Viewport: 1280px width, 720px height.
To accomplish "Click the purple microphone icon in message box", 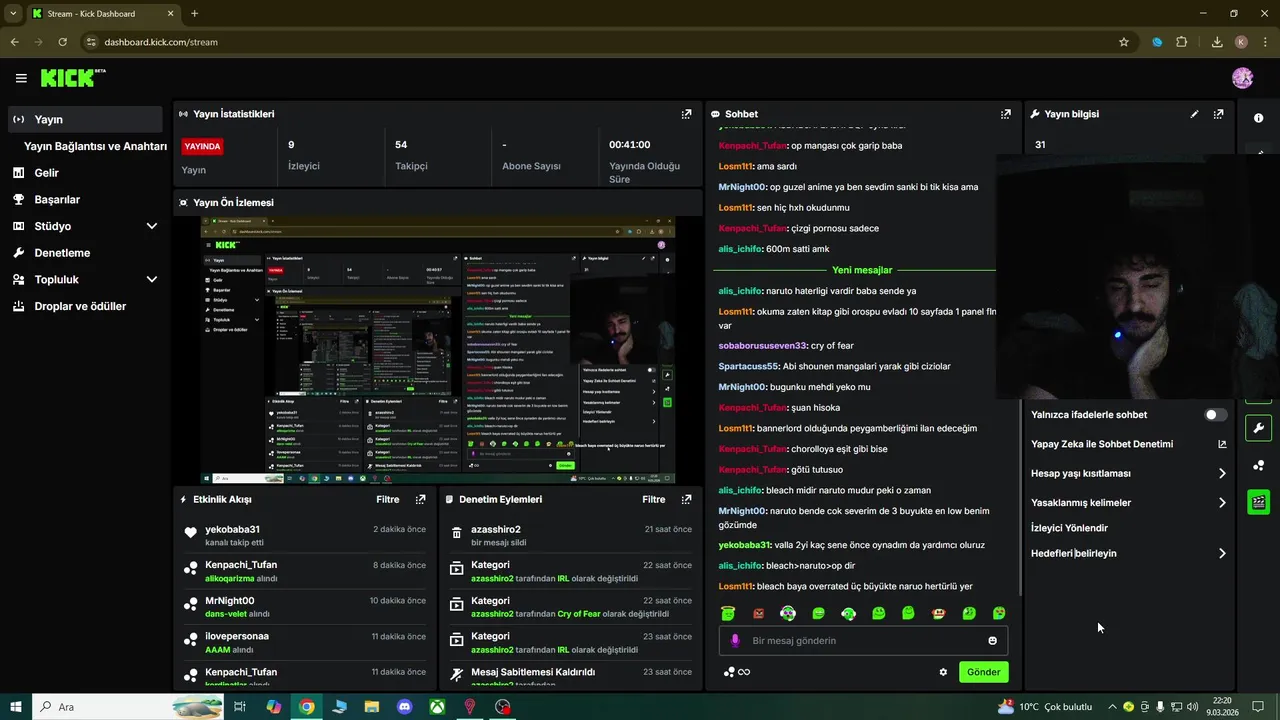I will 735,640.
